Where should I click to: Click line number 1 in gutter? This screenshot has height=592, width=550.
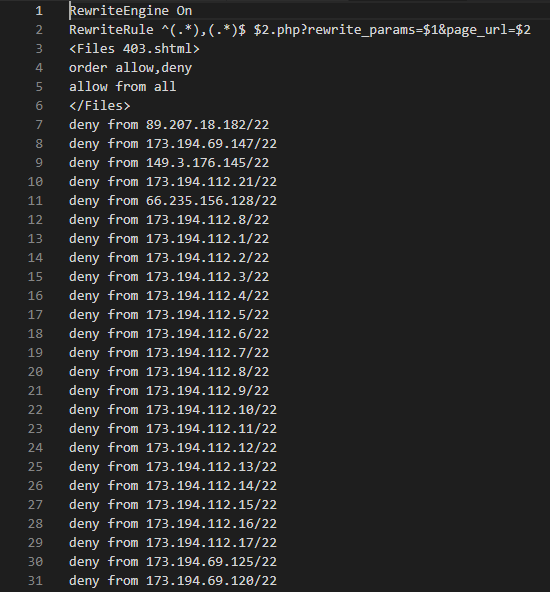coord(39,11)
